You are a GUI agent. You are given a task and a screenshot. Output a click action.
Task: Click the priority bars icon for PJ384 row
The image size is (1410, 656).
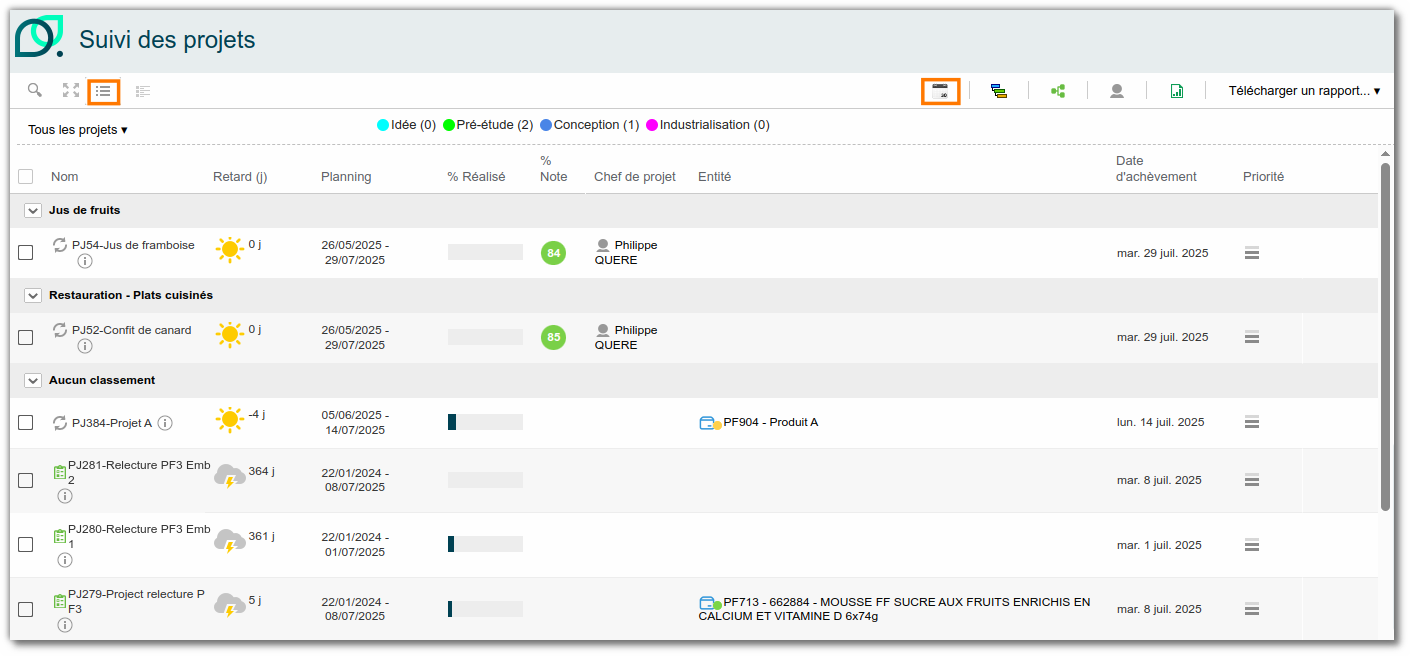[1251, 422]
